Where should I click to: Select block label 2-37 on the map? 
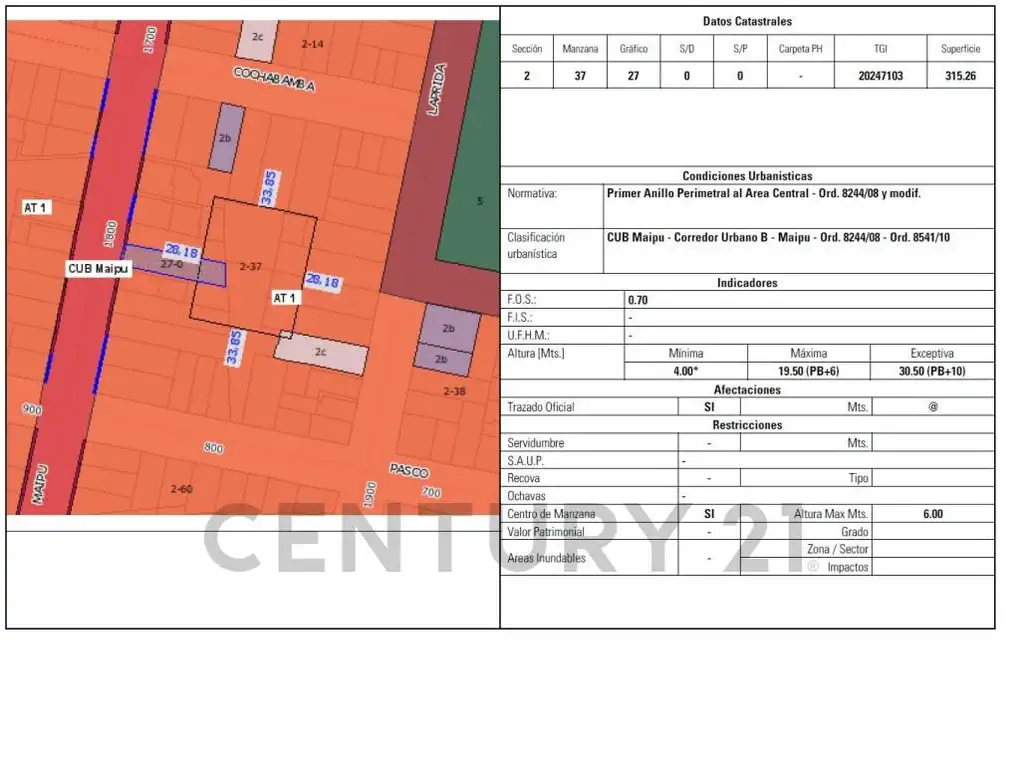click(251, 266)
